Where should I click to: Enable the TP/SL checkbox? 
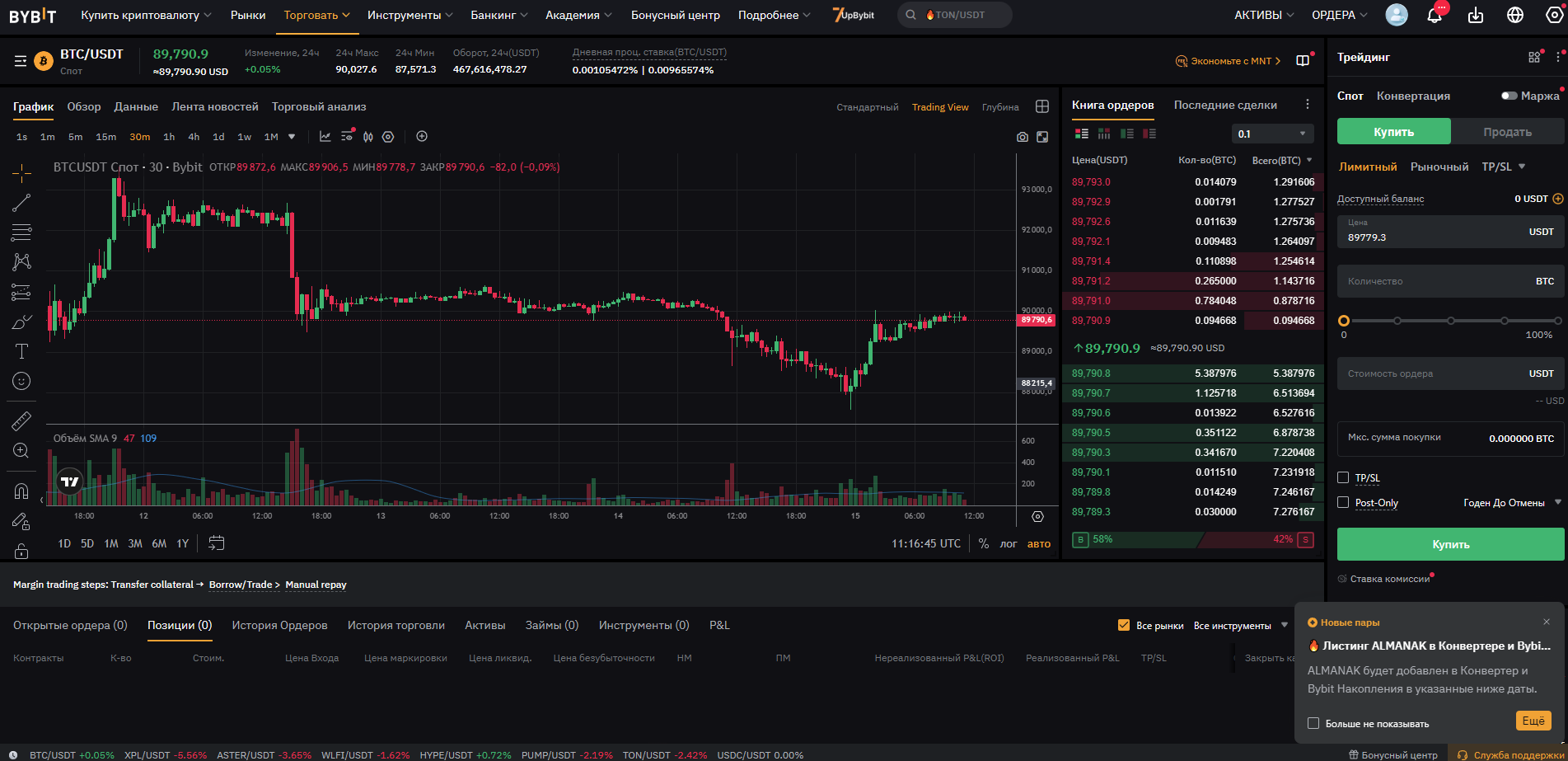[1343, 477]
